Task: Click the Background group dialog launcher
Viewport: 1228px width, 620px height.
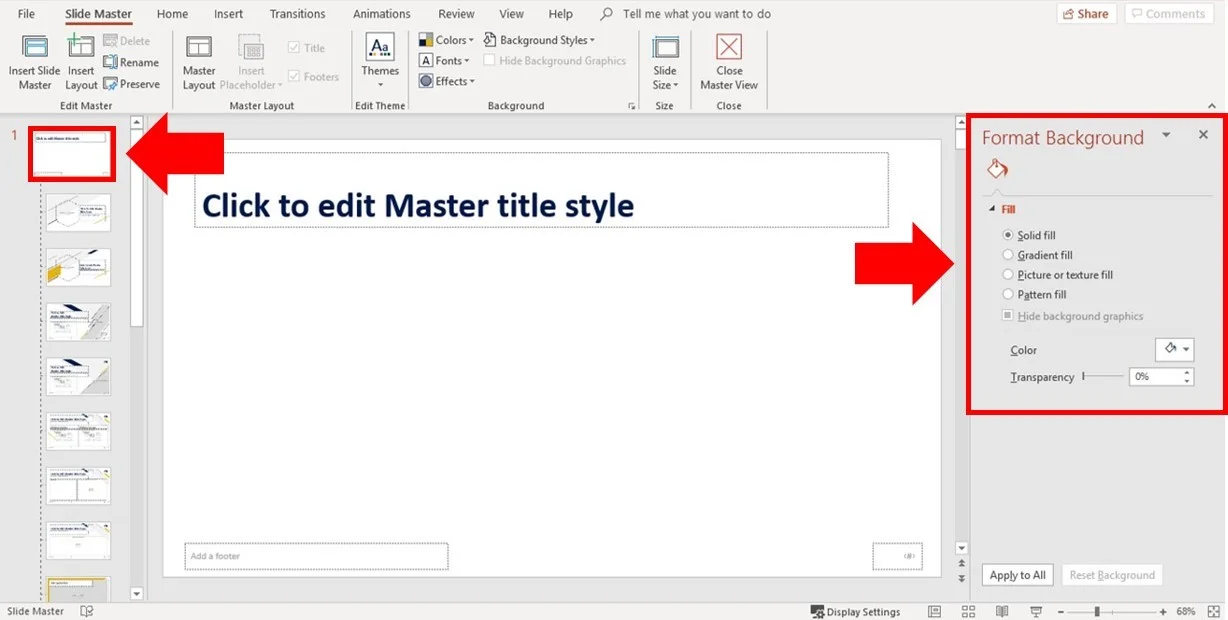Action: (631, 106)
